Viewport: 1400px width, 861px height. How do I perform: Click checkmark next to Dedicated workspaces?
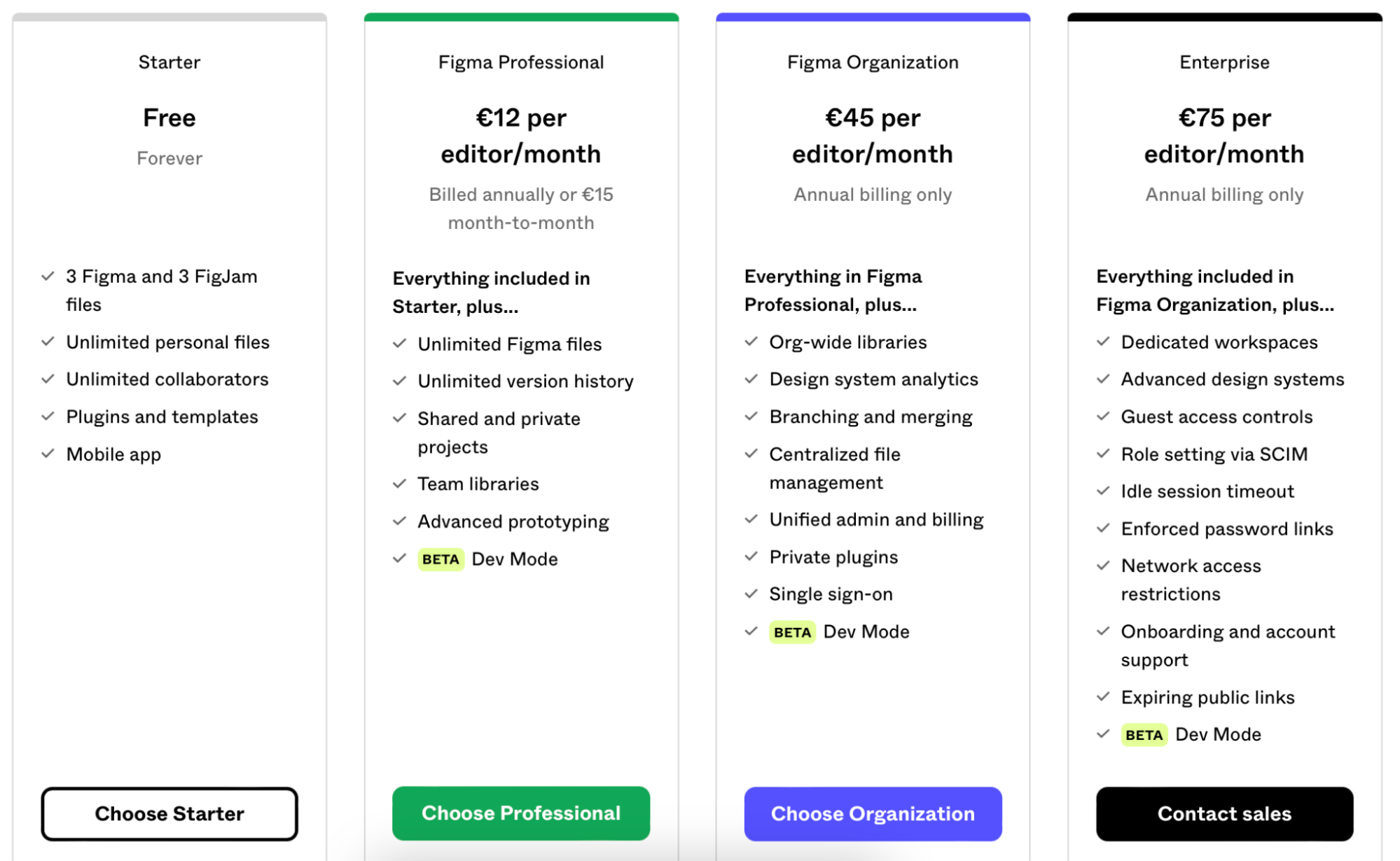click(x=1103, y=342)
